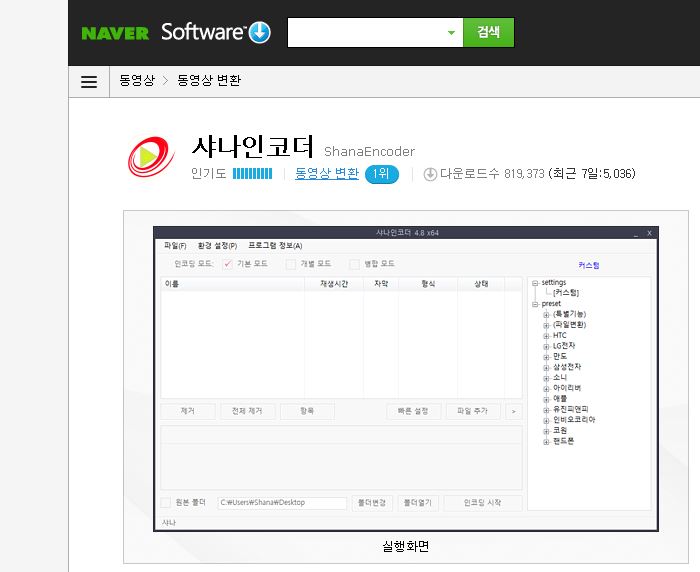Open the hamburger menu icon
The height and width of the screenshot is (572, 700).
click(89, 81)
